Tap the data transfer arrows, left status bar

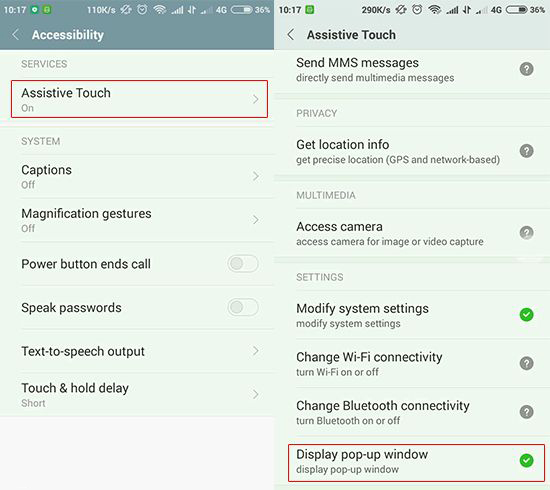pos(192,10)
